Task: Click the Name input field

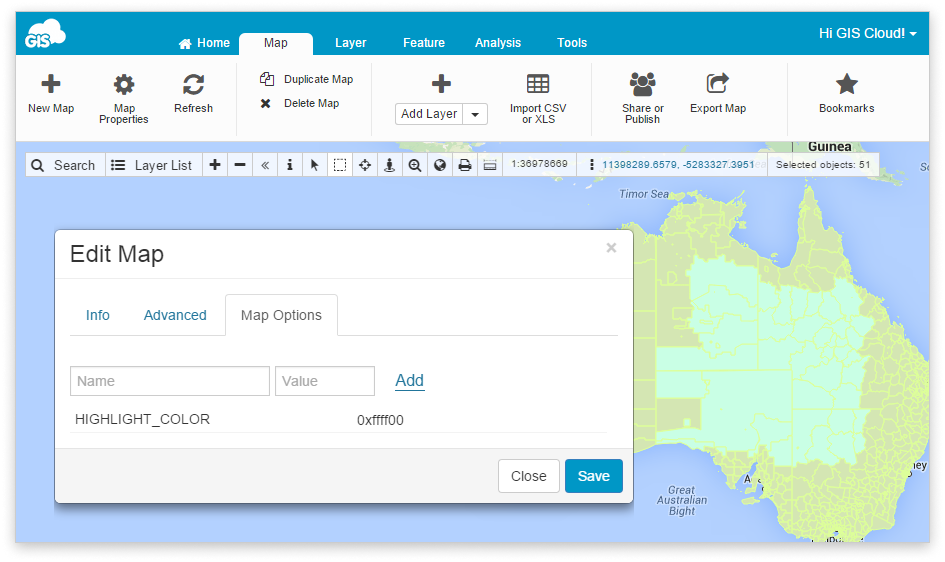Action: (169, 381)
